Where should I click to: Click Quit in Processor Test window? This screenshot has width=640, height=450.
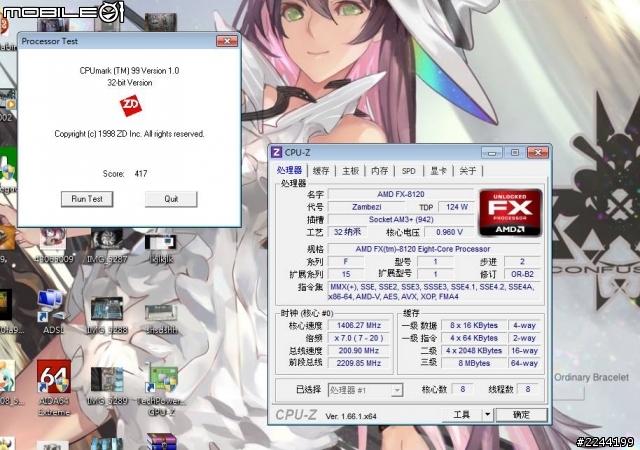pos(171,199)
